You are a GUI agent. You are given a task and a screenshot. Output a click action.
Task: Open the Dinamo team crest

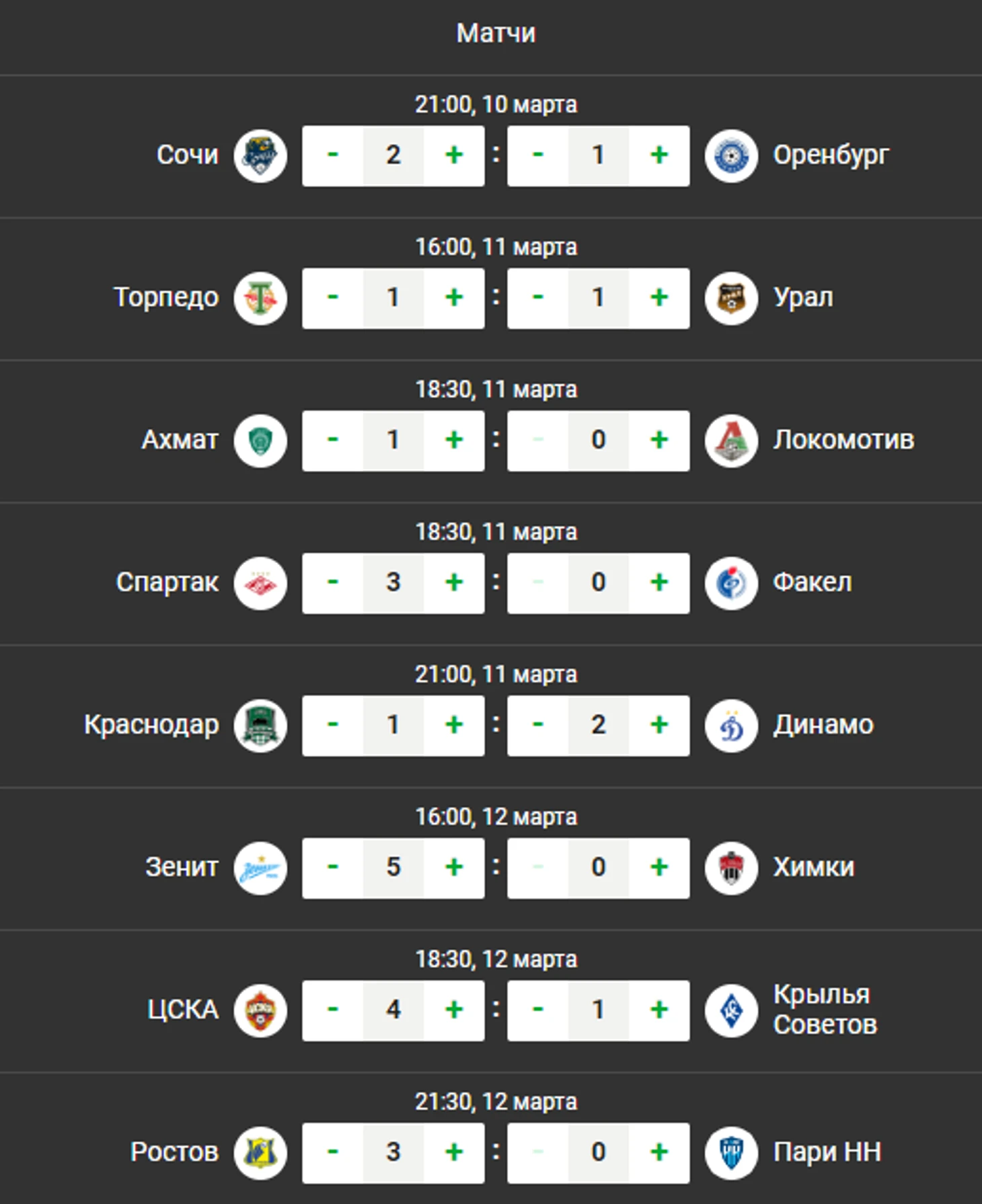(731, 726)
